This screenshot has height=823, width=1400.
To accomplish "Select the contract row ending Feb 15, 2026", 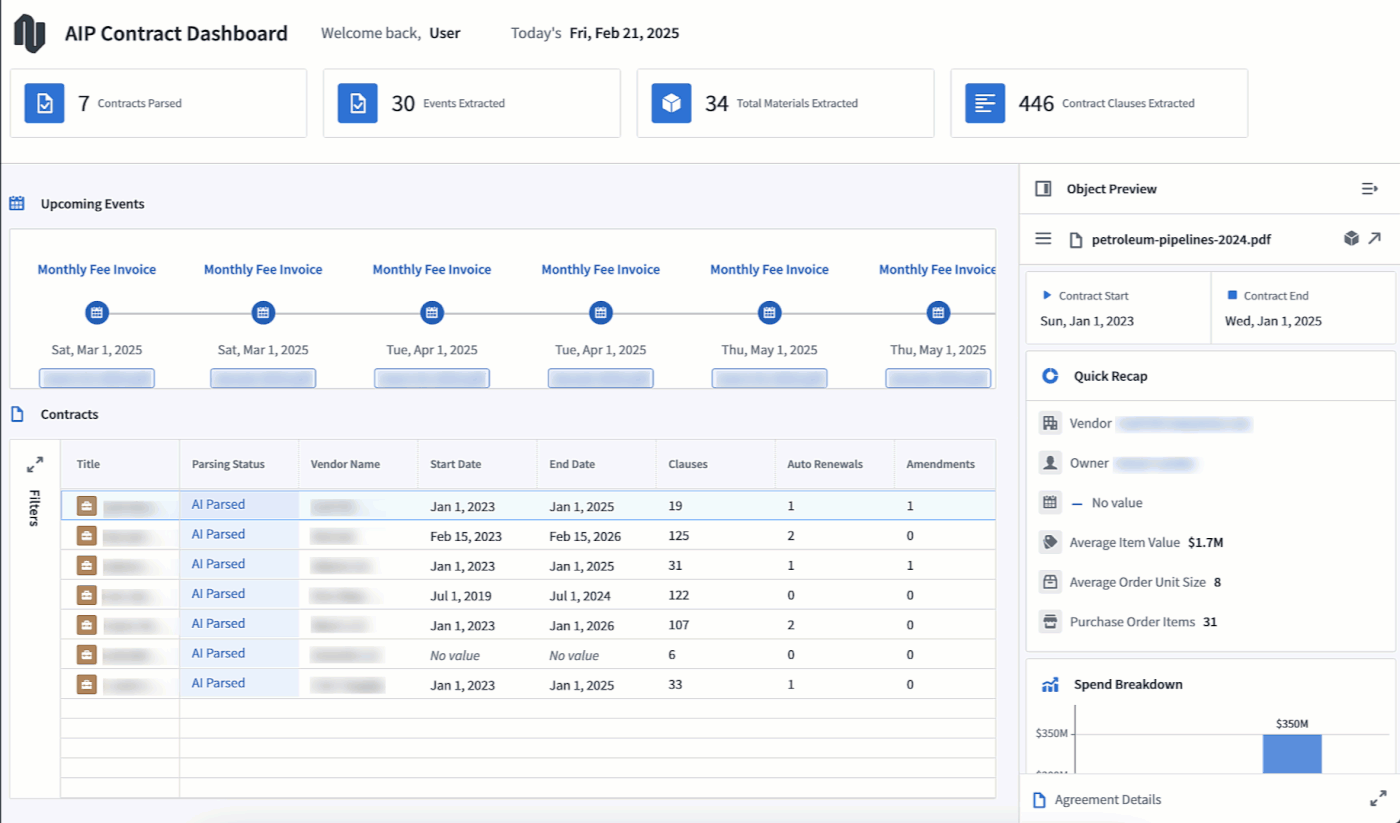I will (528, 536).
